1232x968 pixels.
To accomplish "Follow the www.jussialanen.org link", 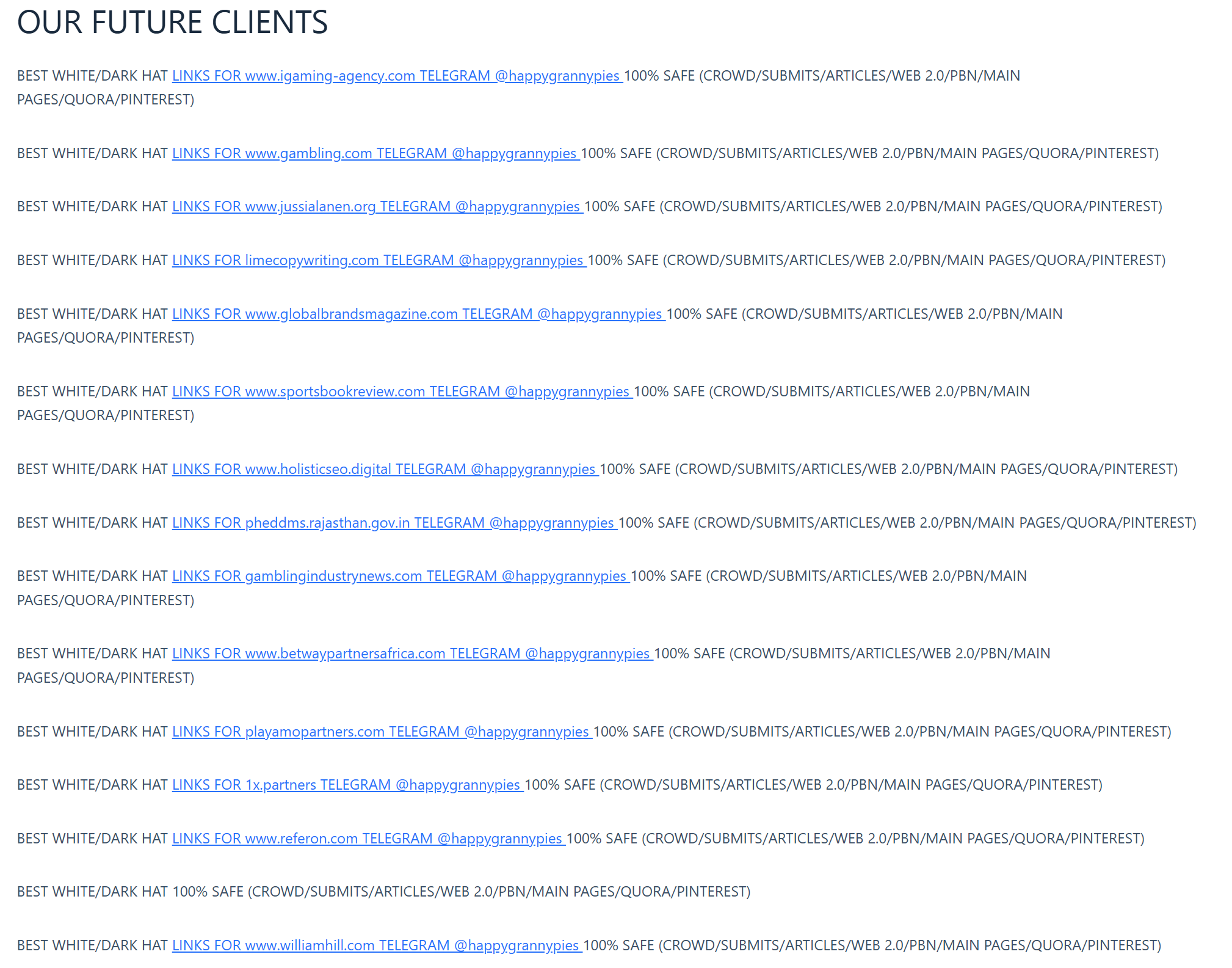I will [378, 206].
